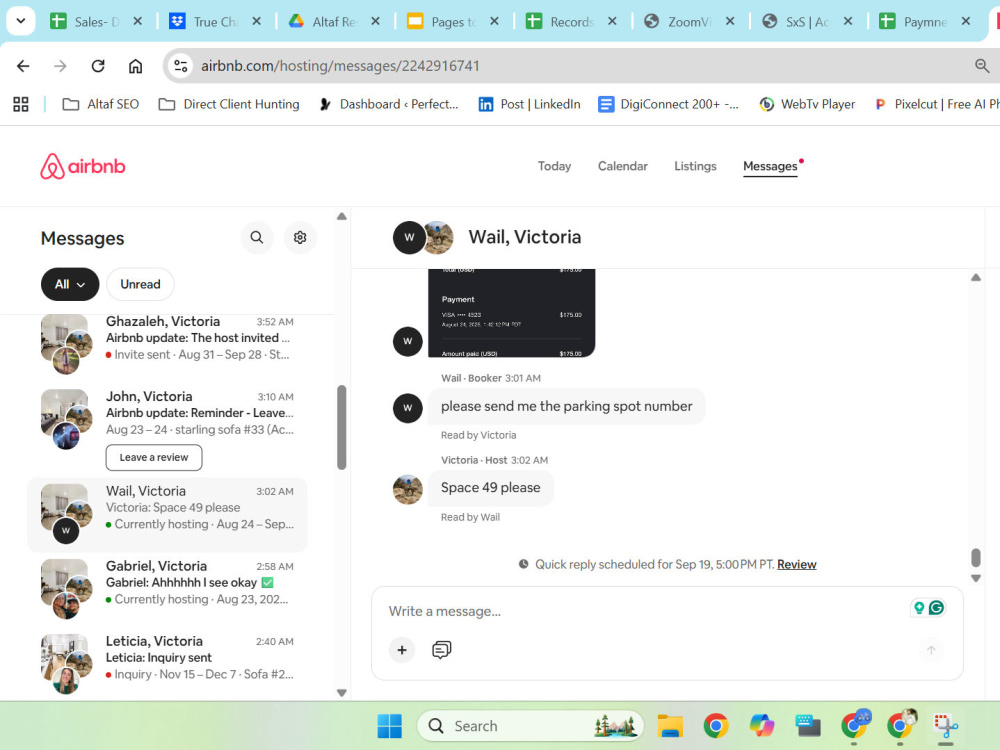The width and height of the screenshot is (1000, 750).
Task: Reload the page
Action: [x=98, y=66]
